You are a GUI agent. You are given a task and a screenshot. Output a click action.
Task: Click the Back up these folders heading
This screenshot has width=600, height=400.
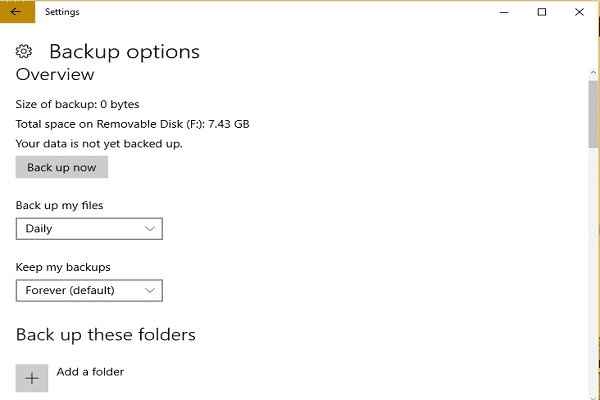pyautogui.click(x=105, y=334)
